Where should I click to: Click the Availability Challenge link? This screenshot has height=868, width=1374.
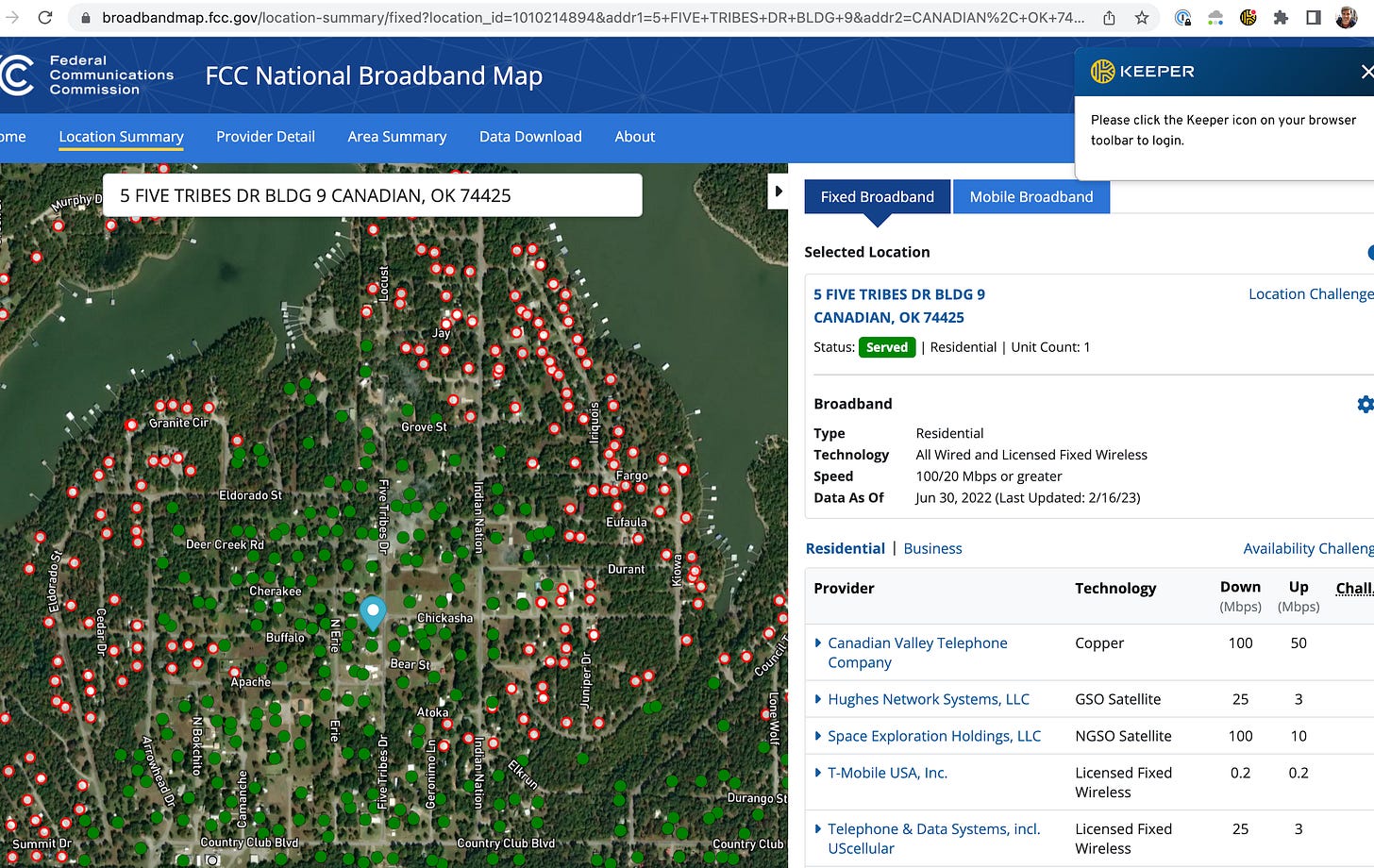pos(1308,548)
